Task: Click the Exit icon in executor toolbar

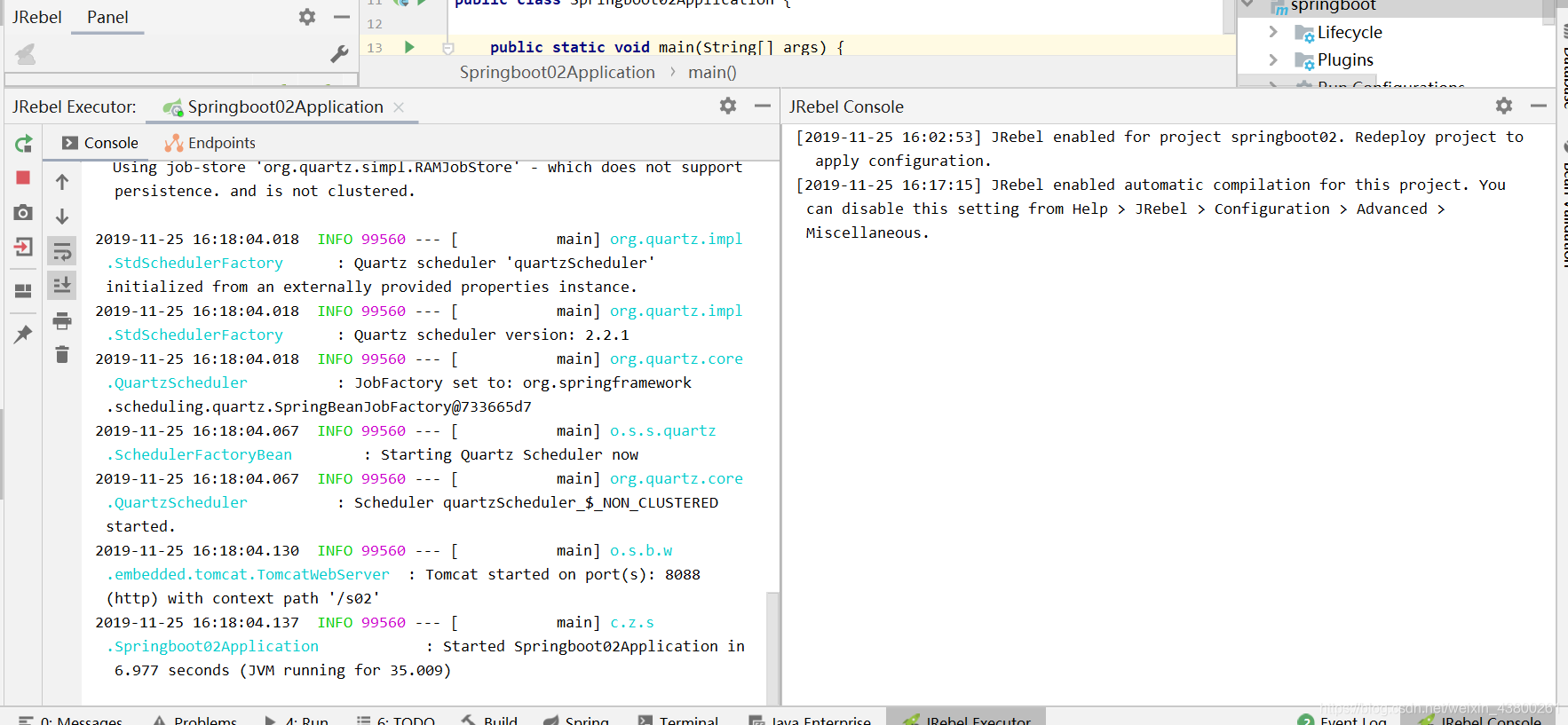Action: point(23,247)
